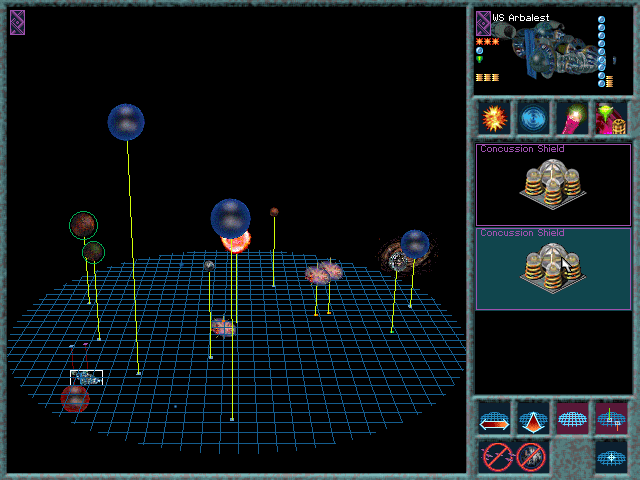Select the blue sphere beside the spiral galaxy
This screenshot has width=640, height=480.
415,244
